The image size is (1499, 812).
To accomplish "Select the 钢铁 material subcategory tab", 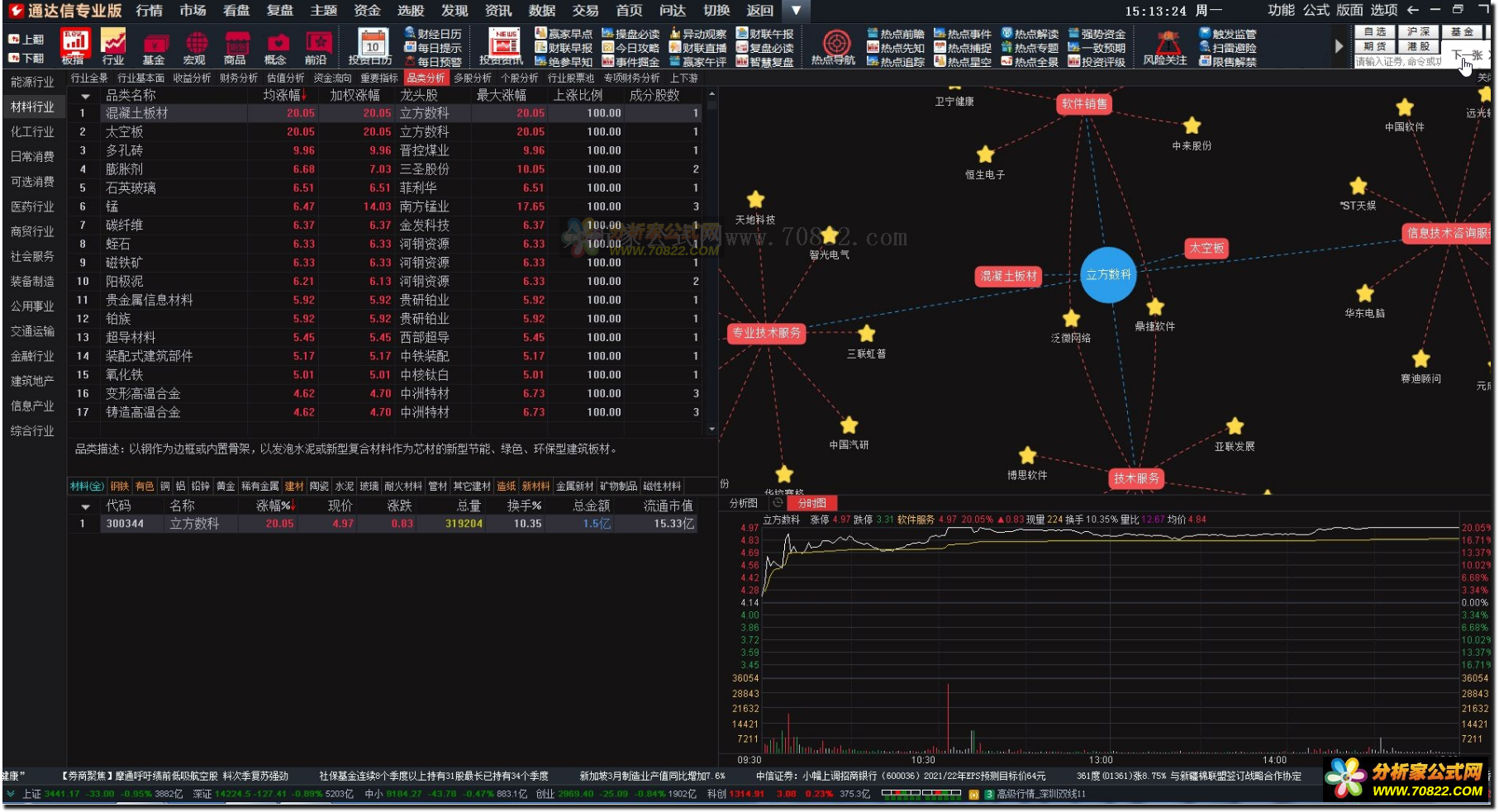I will pyautogui.click(x=120, y=487).
